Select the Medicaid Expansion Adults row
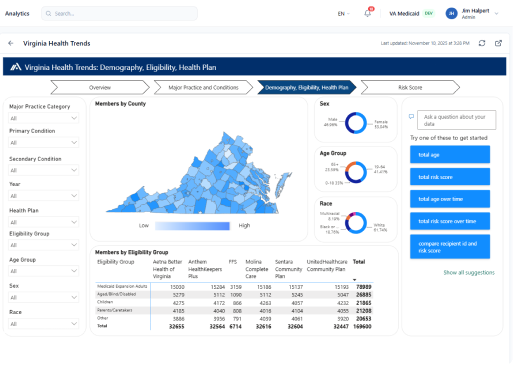The image size is (513, 366). pos(233,287)
